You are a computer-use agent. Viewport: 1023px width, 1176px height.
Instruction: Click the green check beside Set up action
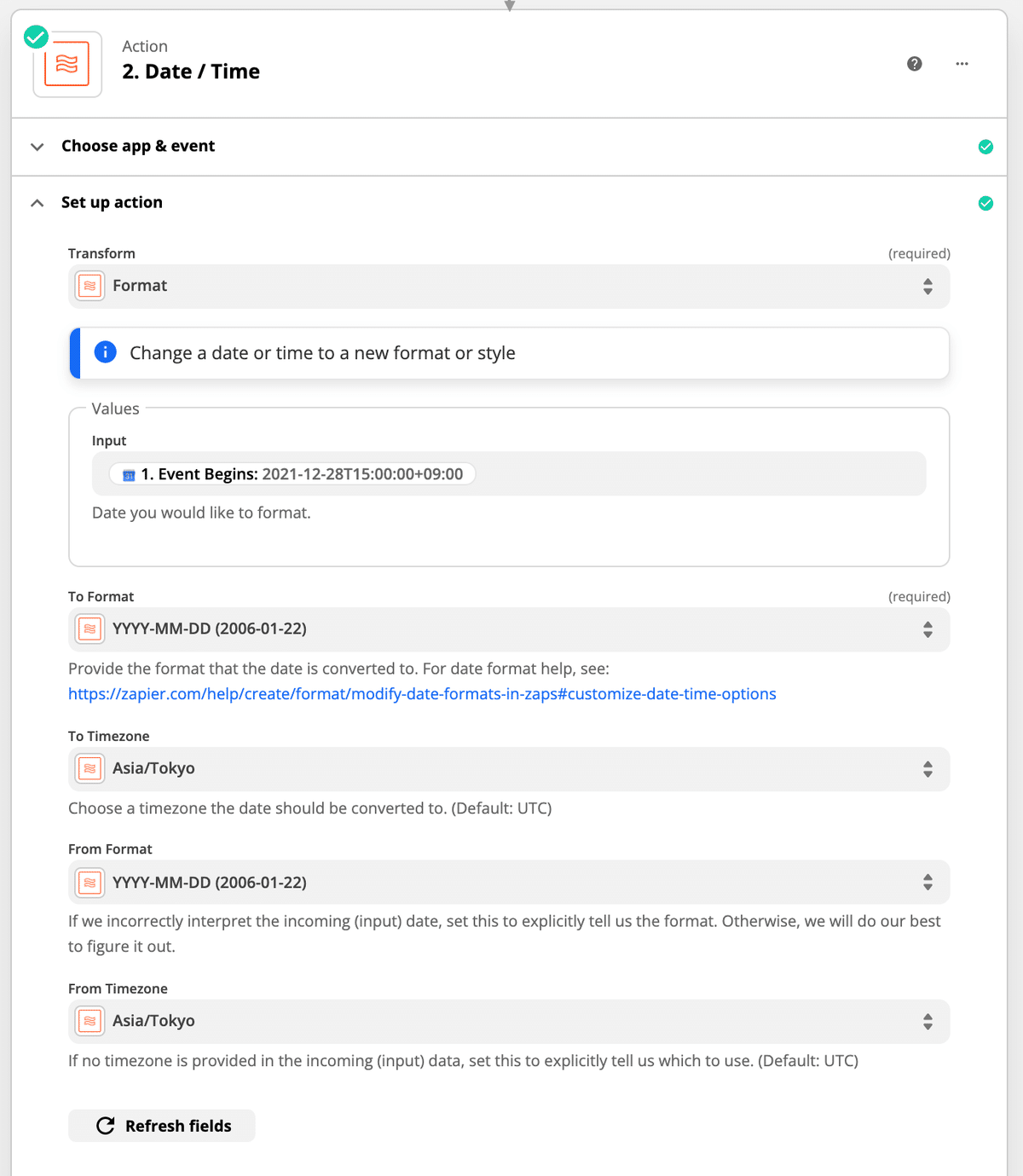985,203
